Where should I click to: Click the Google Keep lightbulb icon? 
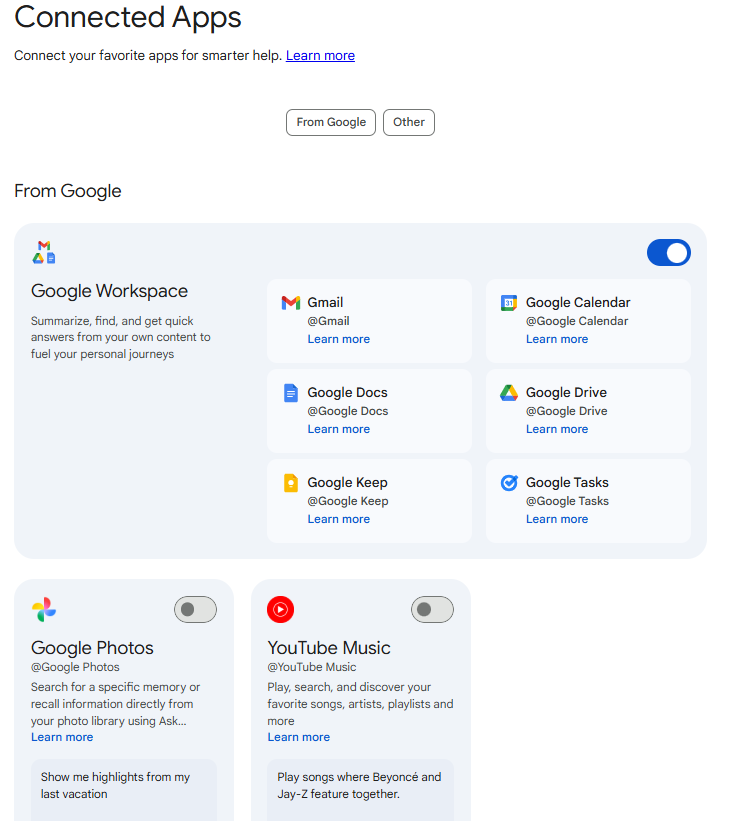coord(291,483)
